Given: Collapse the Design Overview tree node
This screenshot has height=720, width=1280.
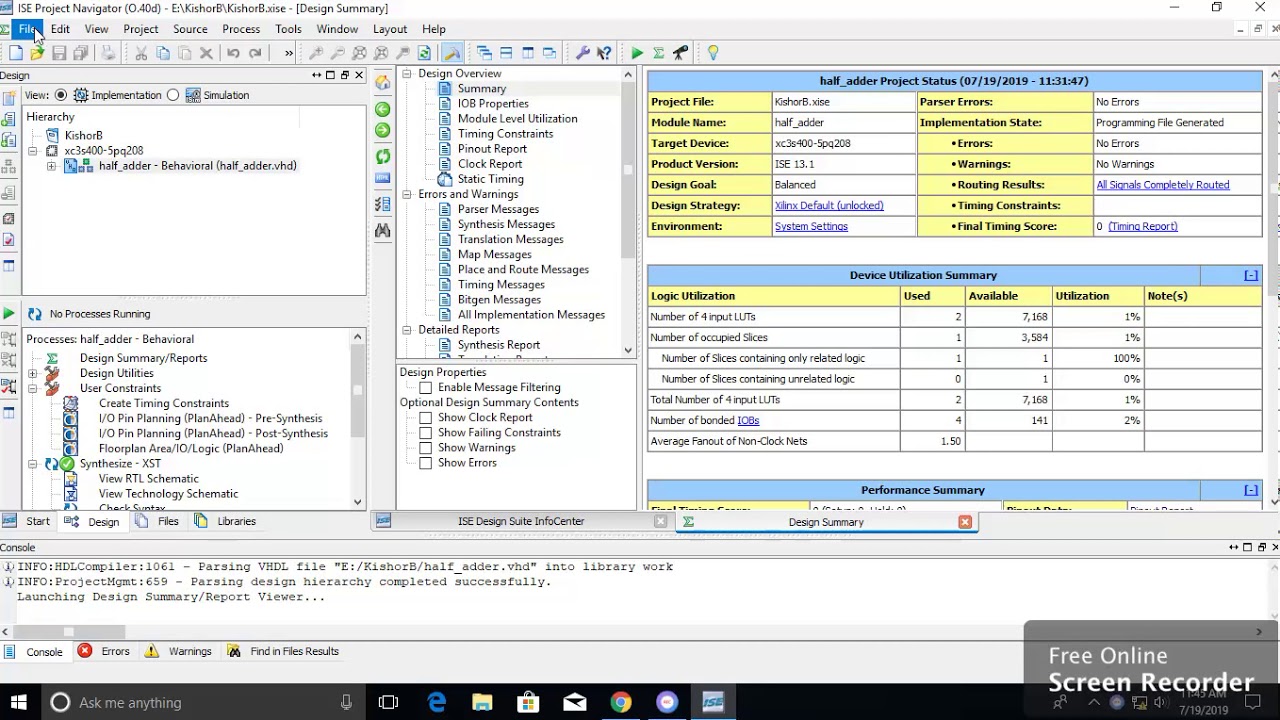Looking at the screenshot, I should point(407,74).
